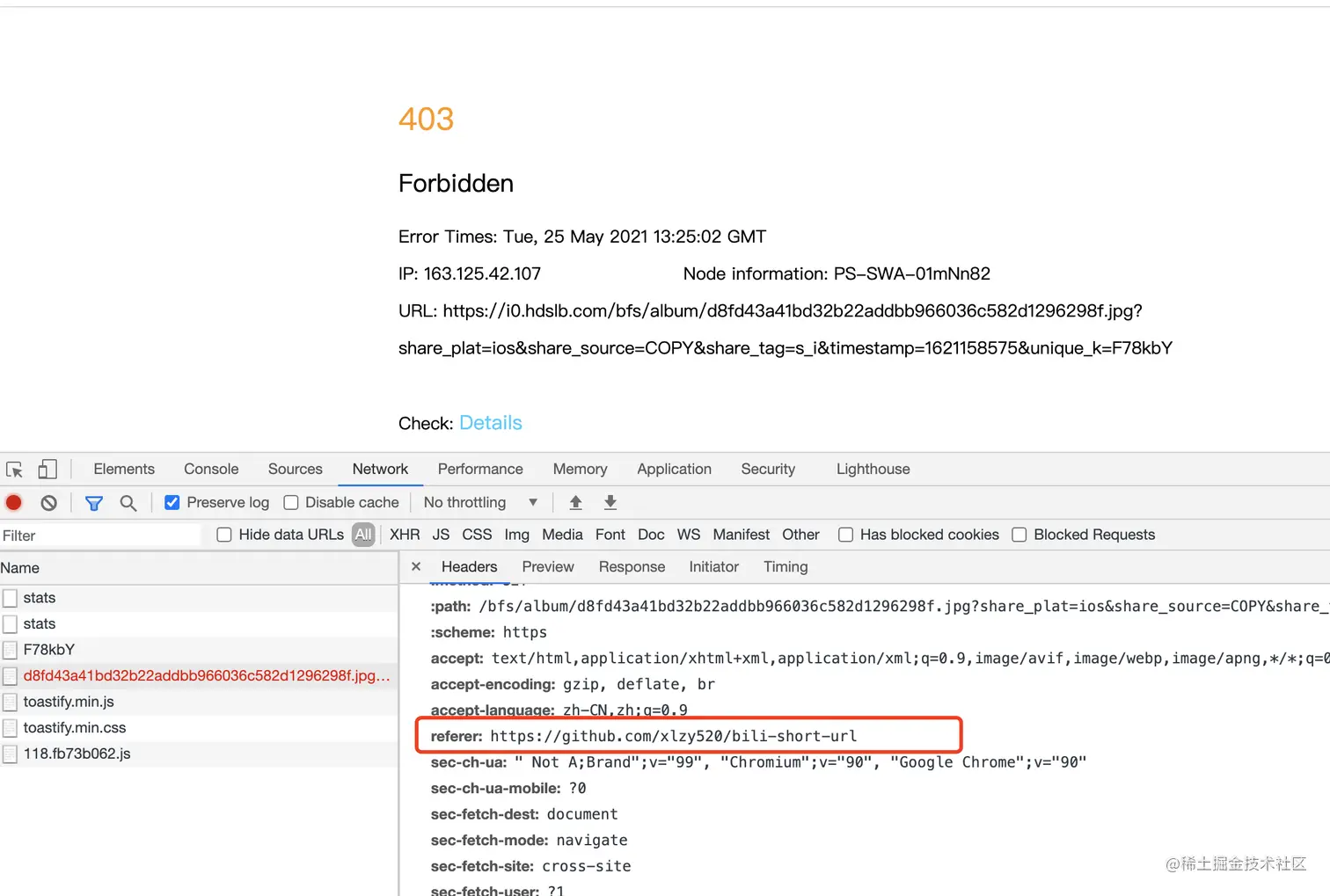This screenshot has width=1330, height=896.
Task: Filter requests by Img
Action: coord(517,535)
